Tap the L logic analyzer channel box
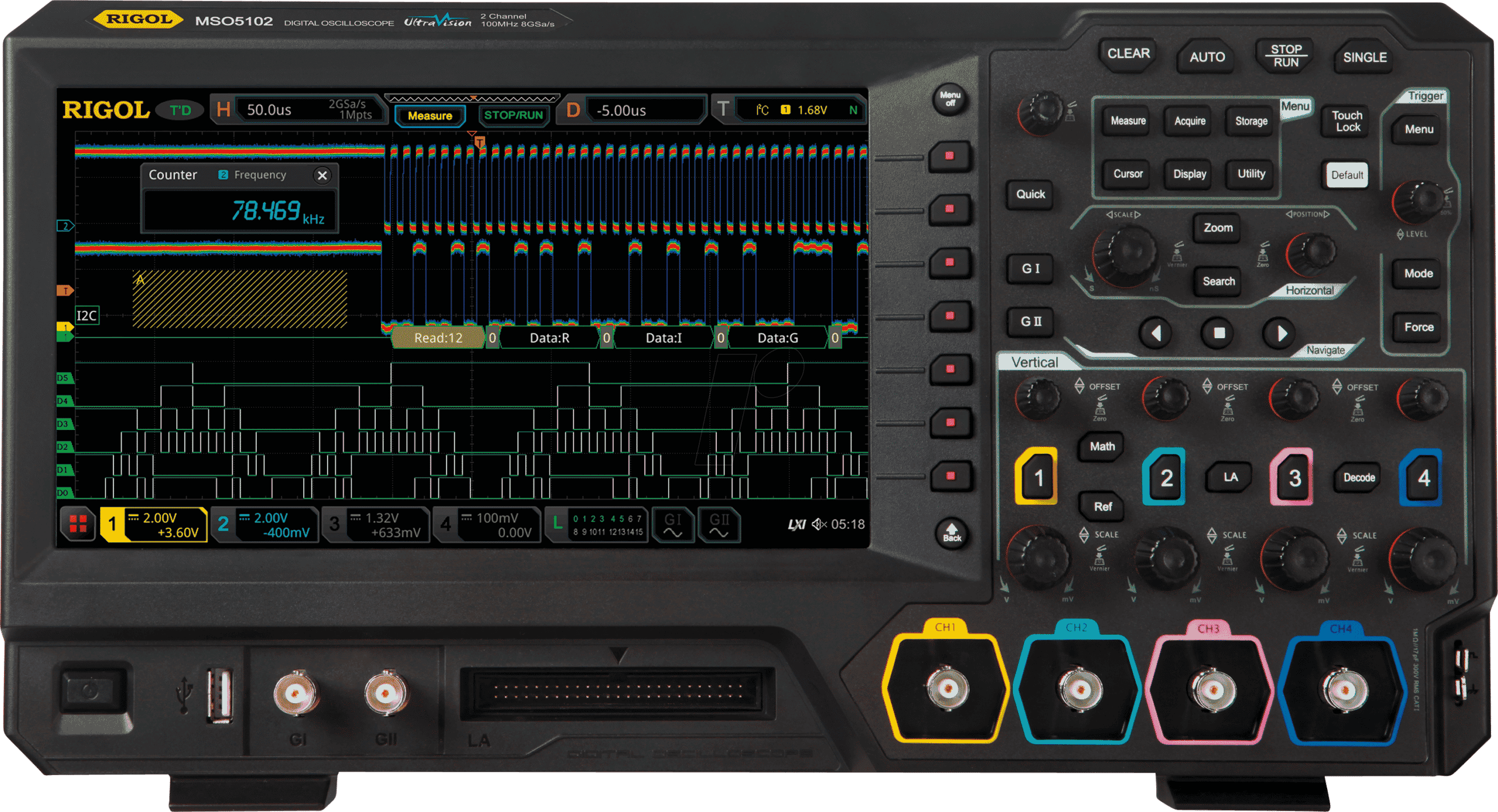The height and width of the screenshot is (812, 1498). pyautogui.click(x=598, y=524)
